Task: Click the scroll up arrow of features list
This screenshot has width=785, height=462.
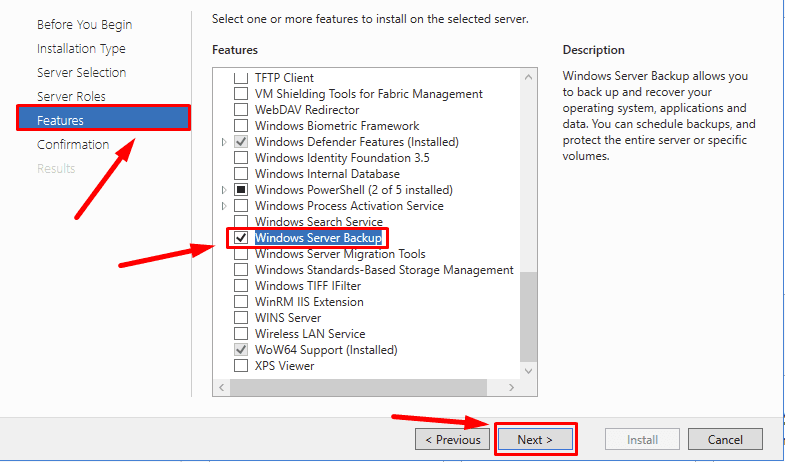Action: [529, 77]
